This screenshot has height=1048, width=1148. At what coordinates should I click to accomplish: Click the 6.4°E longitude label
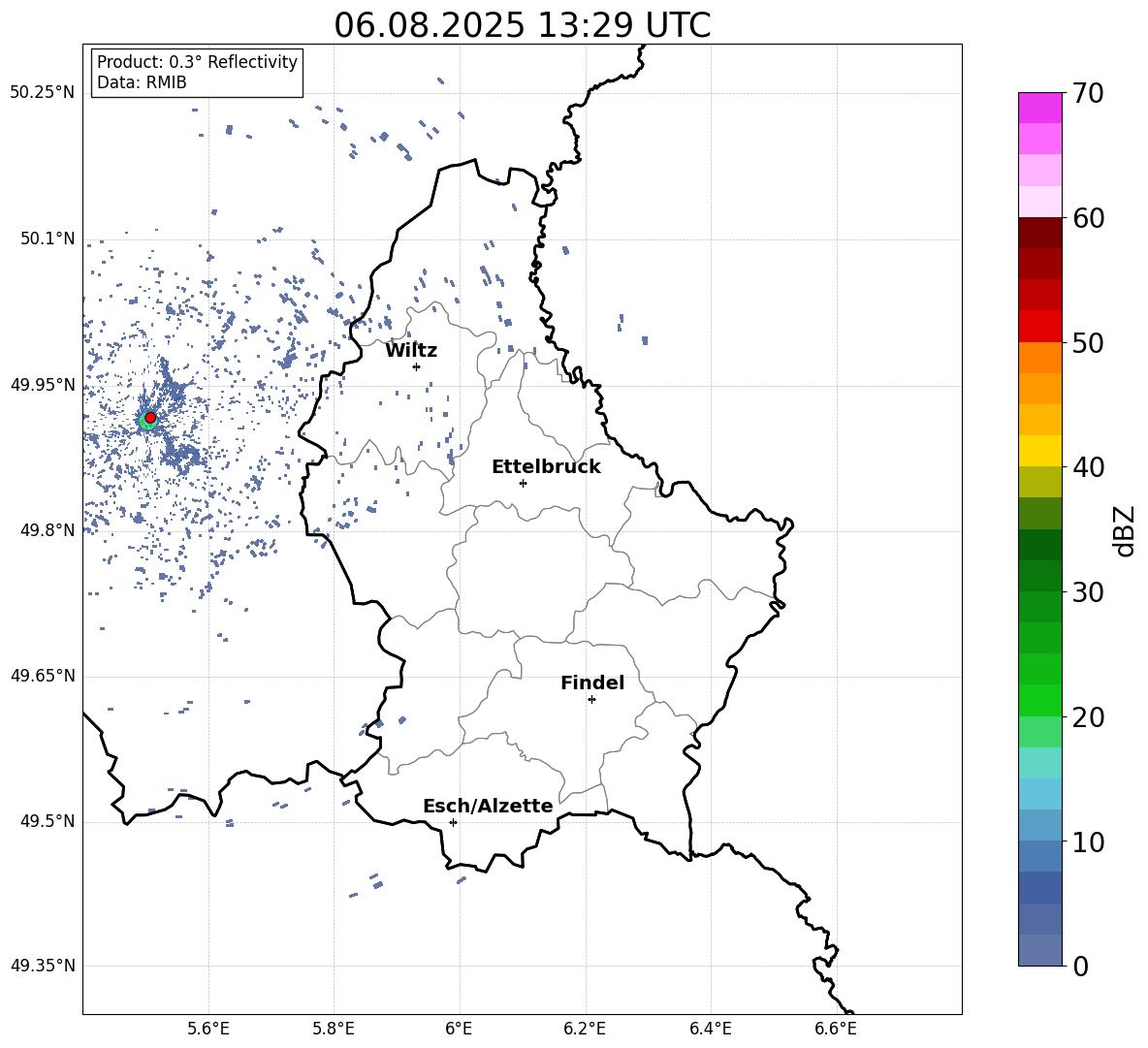point(710,1030)
